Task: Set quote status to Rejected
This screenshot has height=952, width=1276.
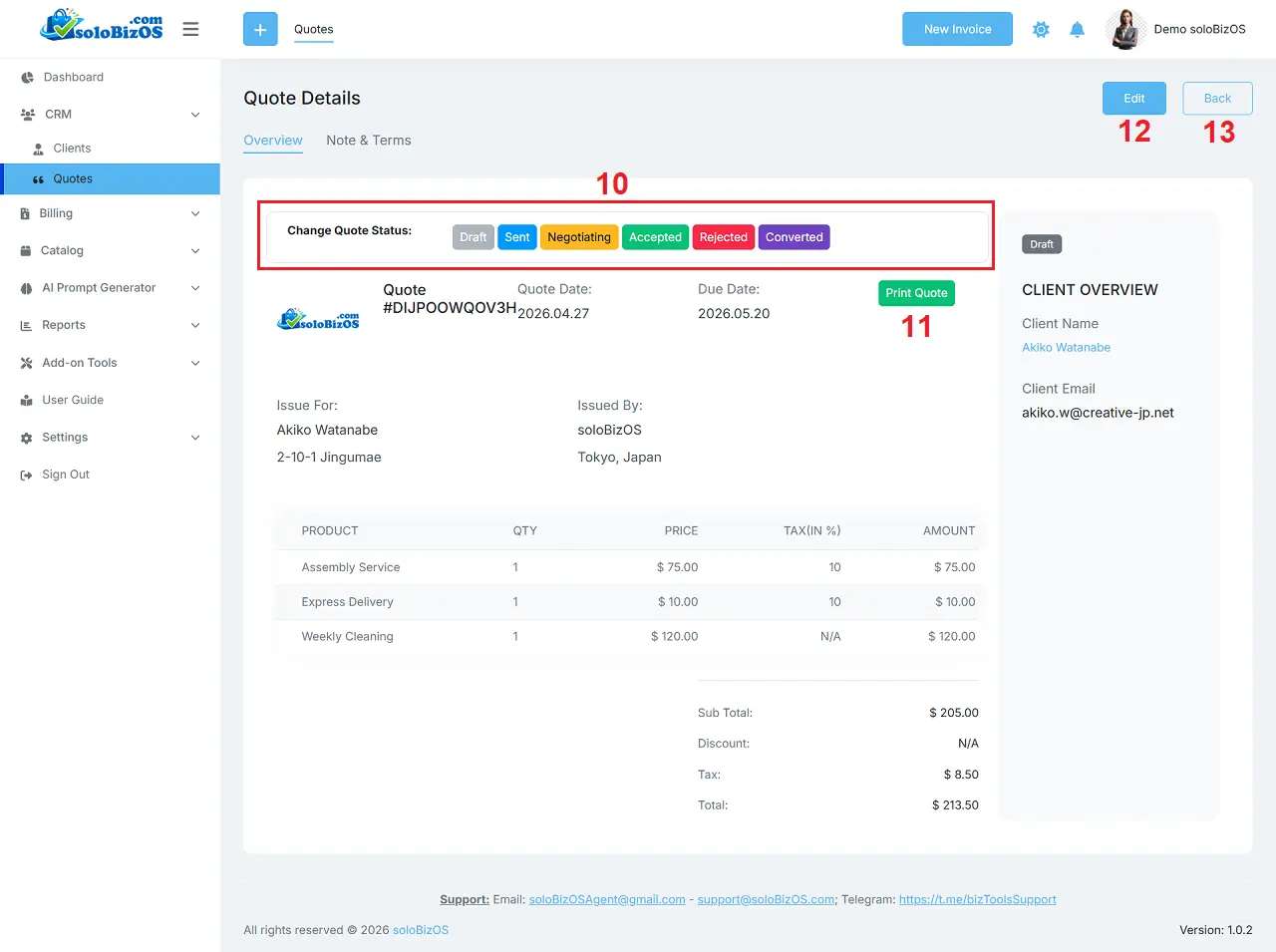Action: [x=724, y=237]
